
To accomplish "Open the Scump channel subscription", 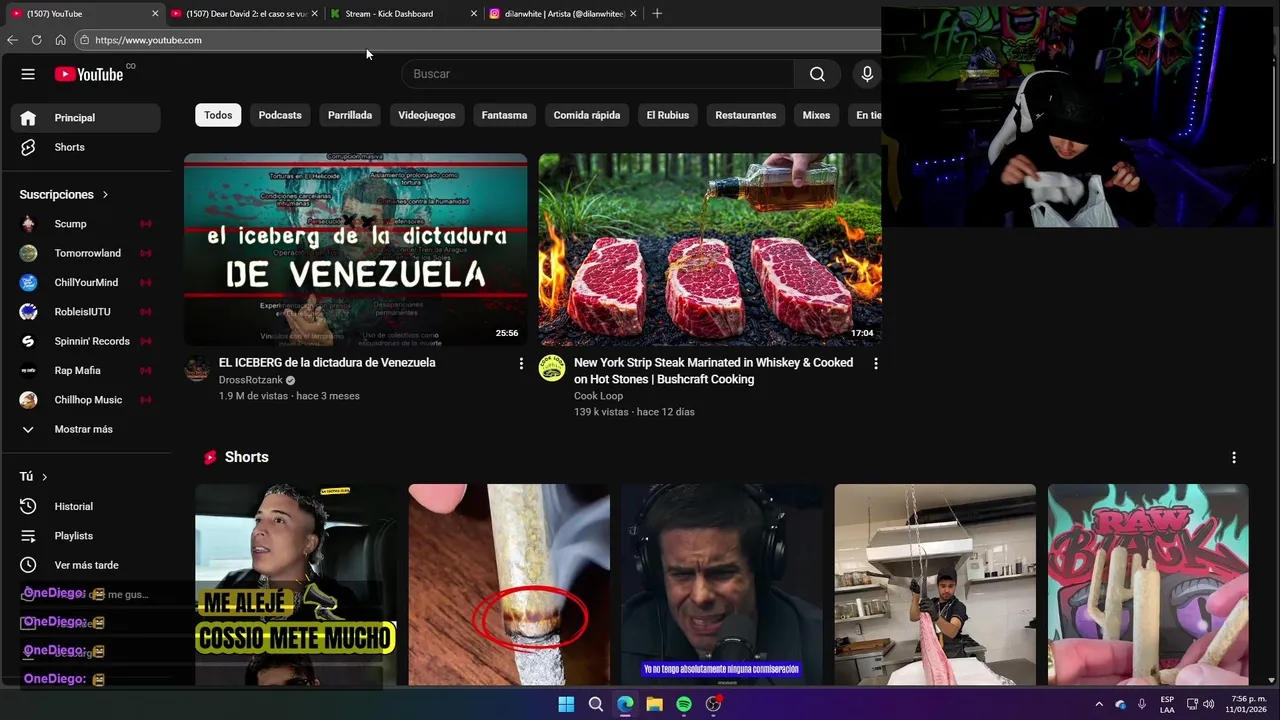I will pos(86,224).
